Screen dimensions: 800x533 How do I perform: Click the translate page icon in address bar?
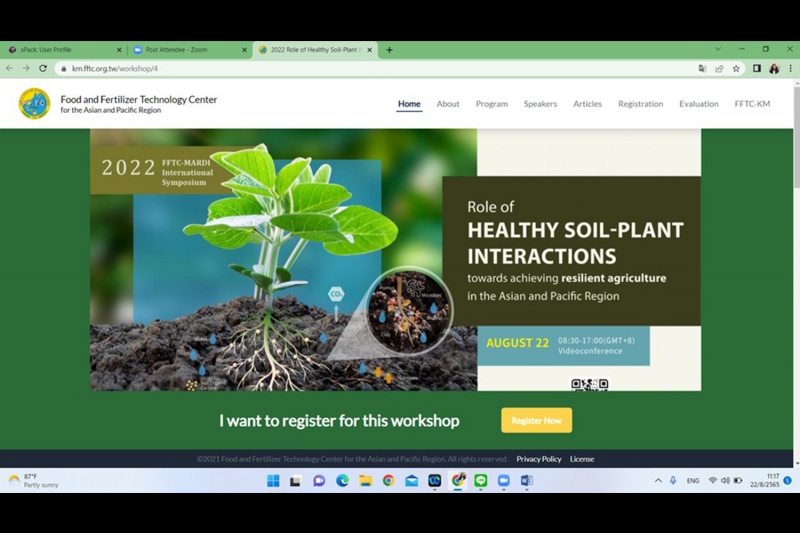tap(702, 69)
